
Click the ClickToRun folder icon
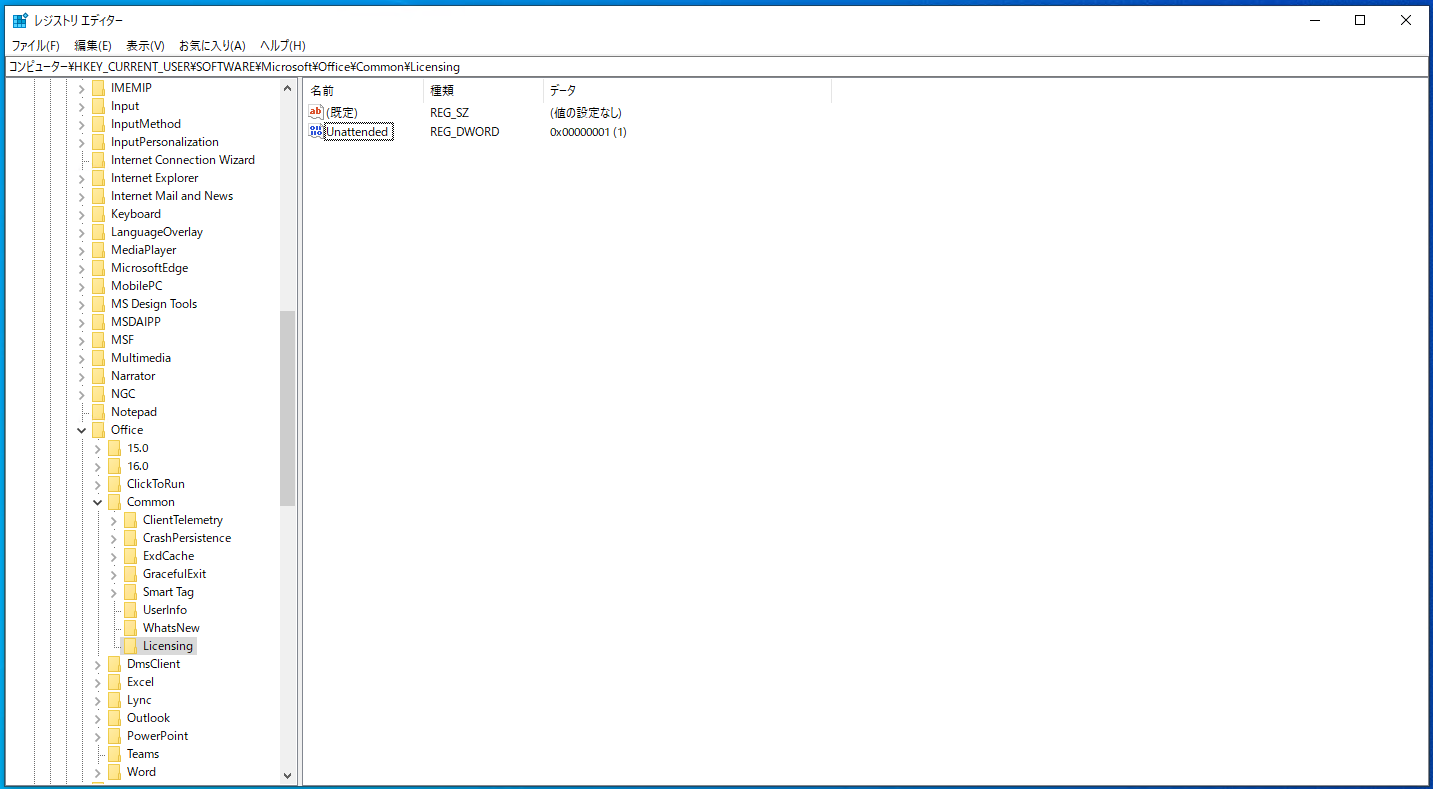click(x=115, y=484)
